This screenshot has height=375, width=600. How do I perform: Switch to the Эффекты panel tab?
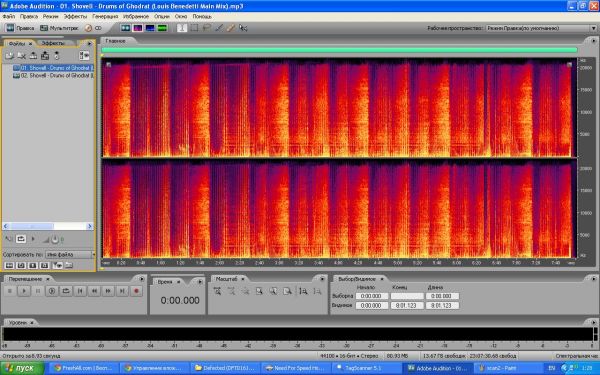click(53, 43)
